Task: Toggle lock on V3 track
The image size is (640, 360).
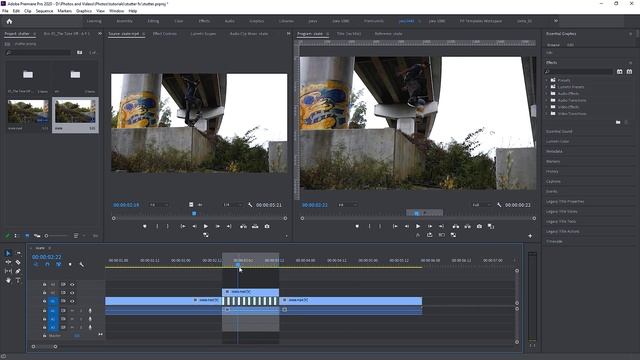Action: [44, 284]
